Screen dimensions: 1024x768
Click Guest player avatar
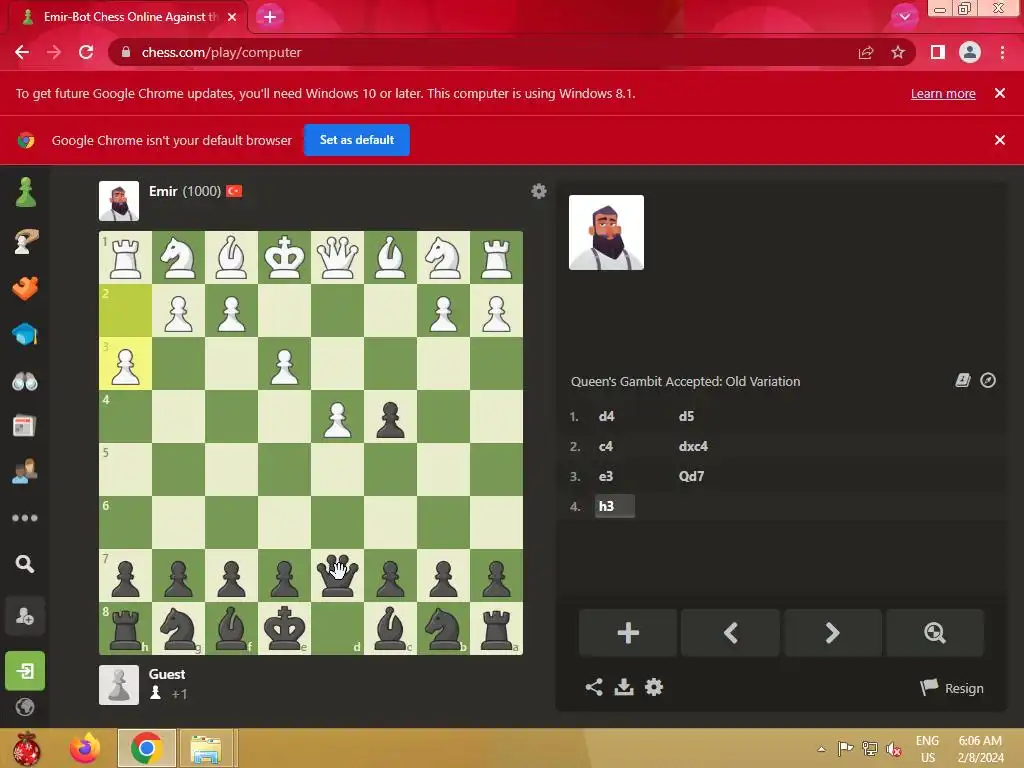pos(119,685)
